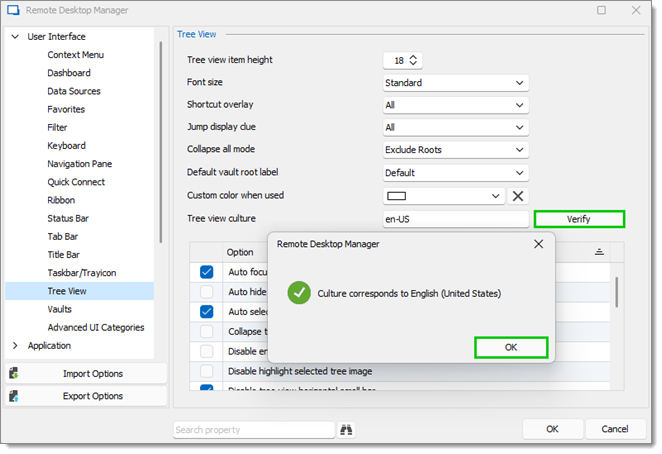Click the Verify button

pos(579,219)
